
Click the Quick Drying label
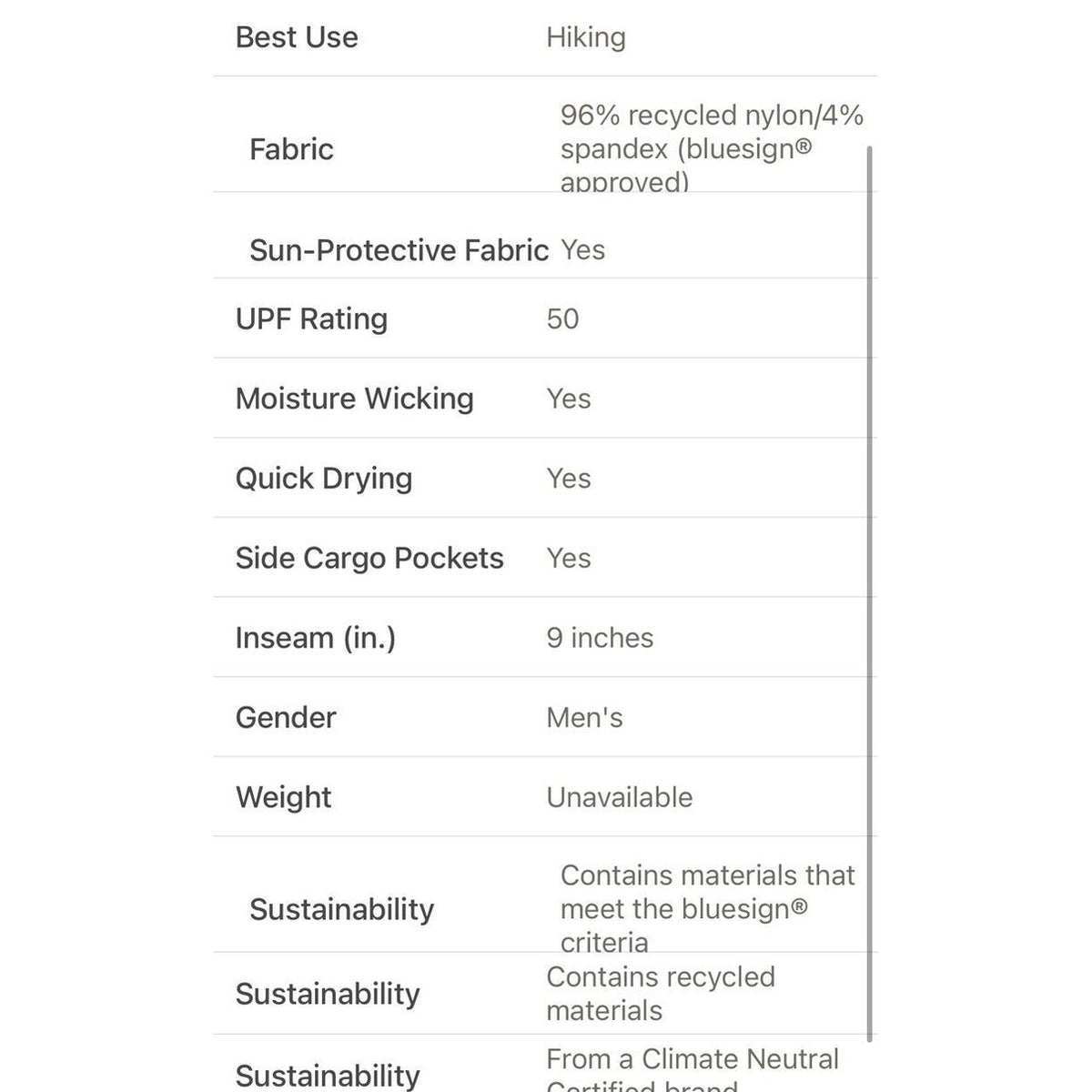(x=323, y=479)
